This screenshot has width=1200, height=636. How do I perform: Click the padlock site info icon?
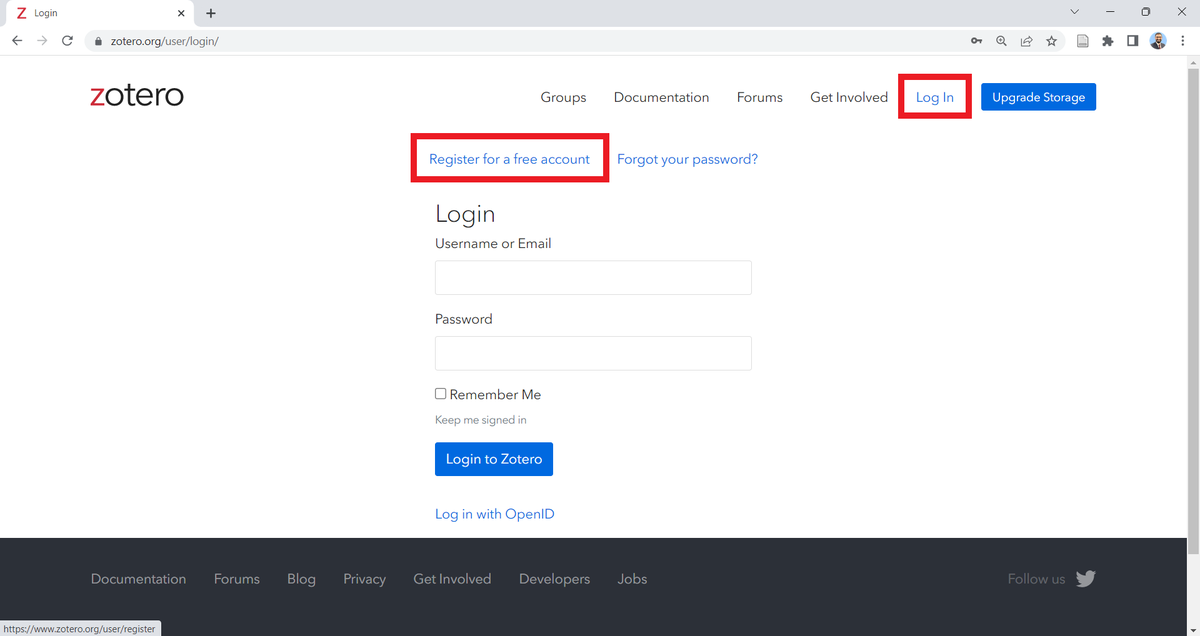click(x=98, y=41)
